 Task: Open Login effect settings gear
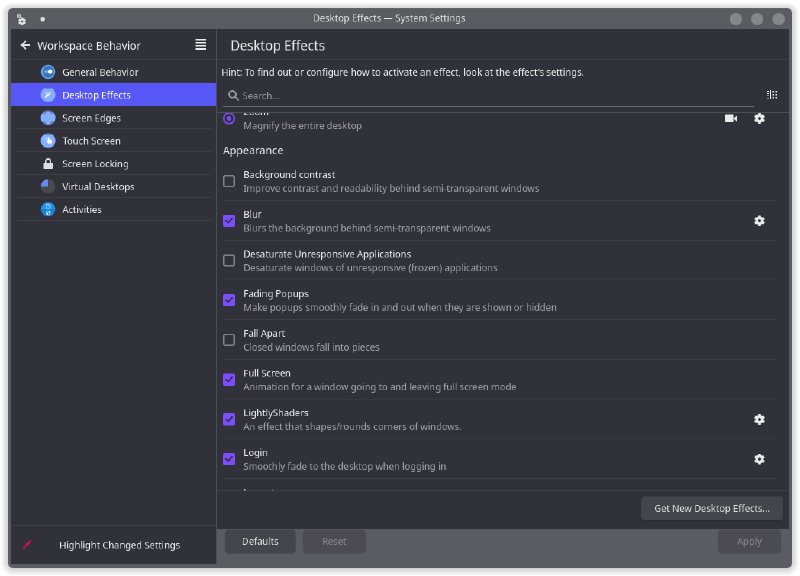759,459
